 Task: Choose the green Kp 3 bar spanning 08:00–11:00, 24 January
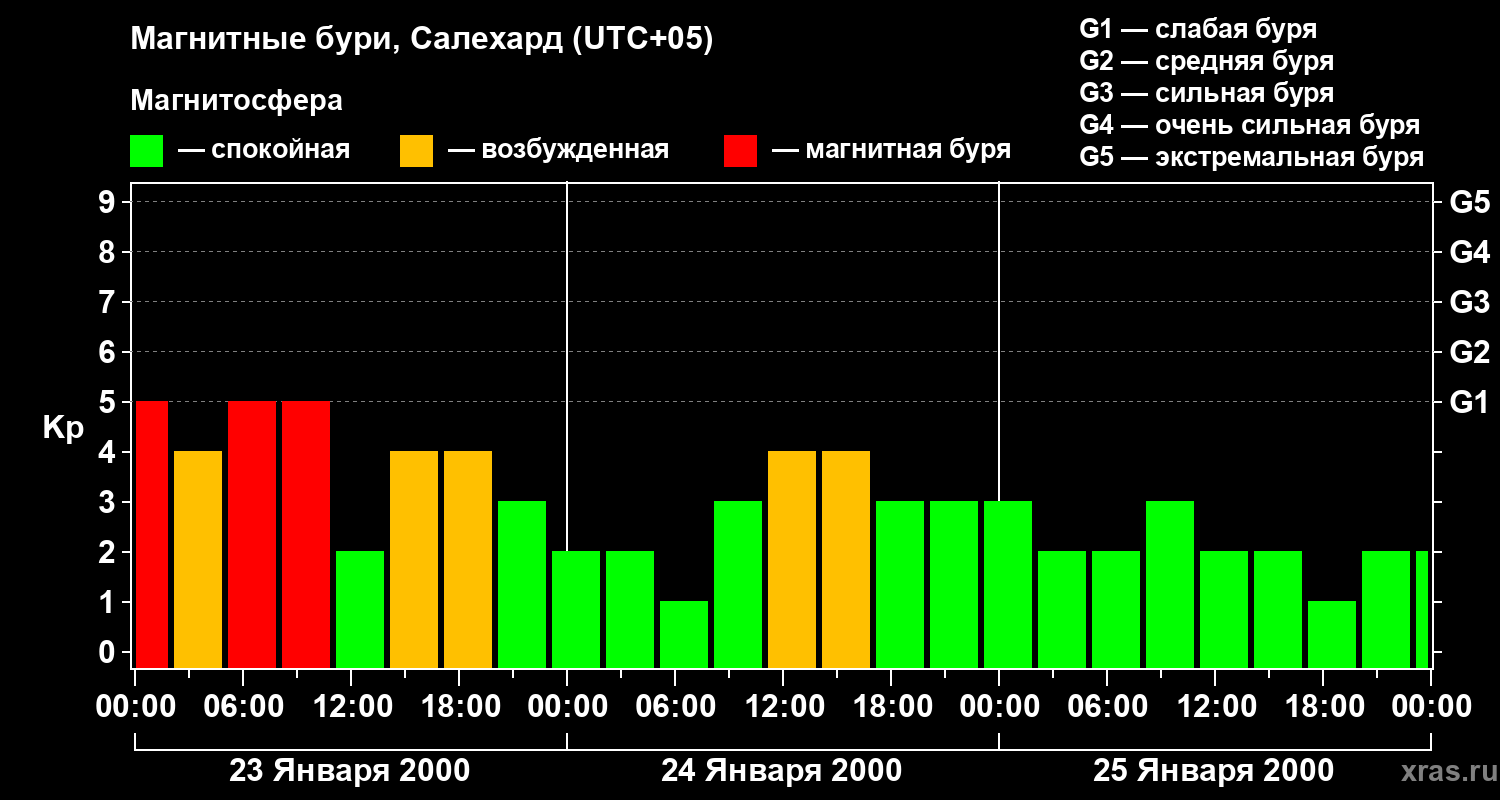point(738,585)
